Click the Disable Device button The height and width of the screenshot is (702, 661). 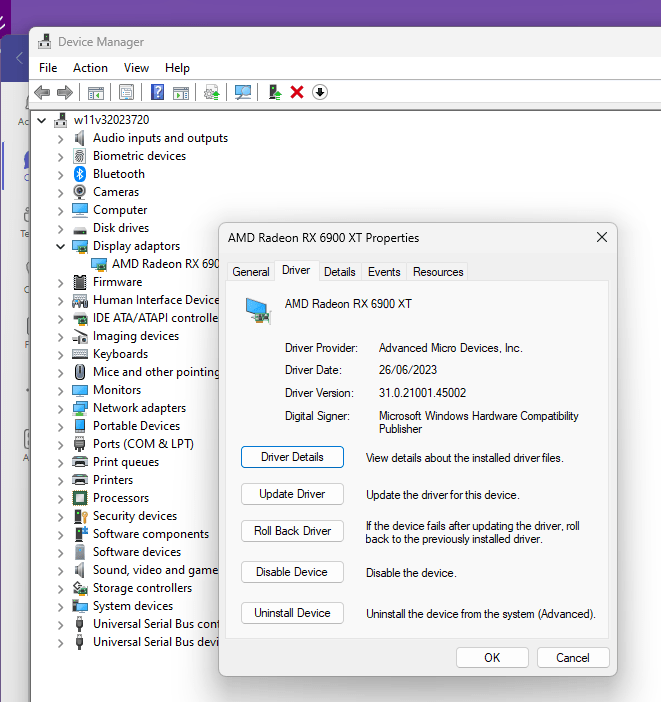click(x=292, y=572)
